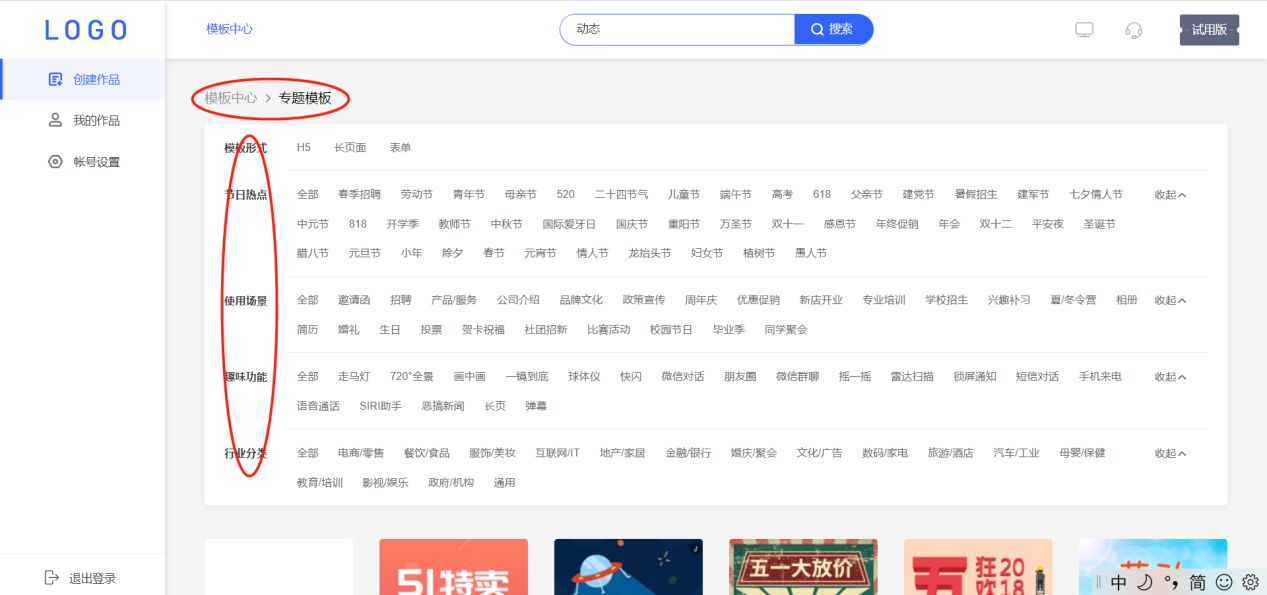Image resolution: width=1267 pixels, height=595 pixels.
Task: Click the LOGO in the sidebar
Action: click(86, 30)
